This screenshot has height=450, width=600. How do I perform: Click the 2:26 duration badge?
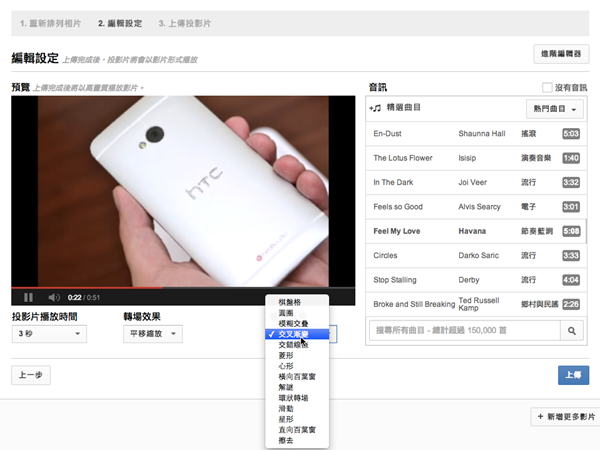click(571, 304)
